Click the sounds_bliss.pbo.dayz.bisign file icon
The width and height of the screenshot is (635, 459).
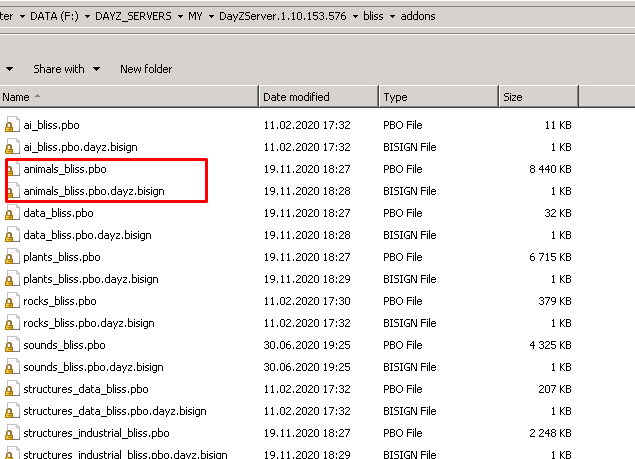(12, 367)
